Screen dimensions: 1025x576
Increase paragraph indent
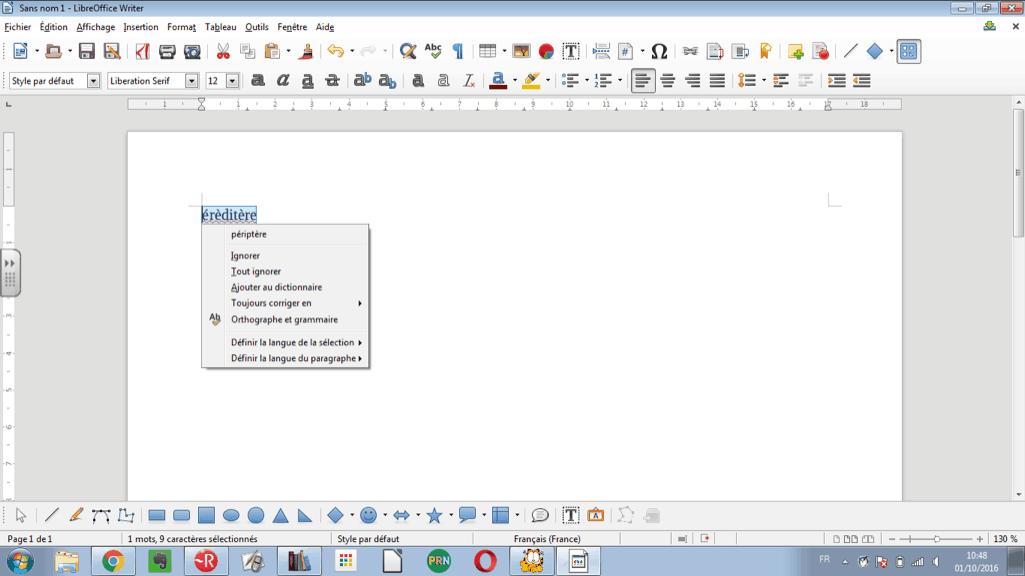coord(837,80)
